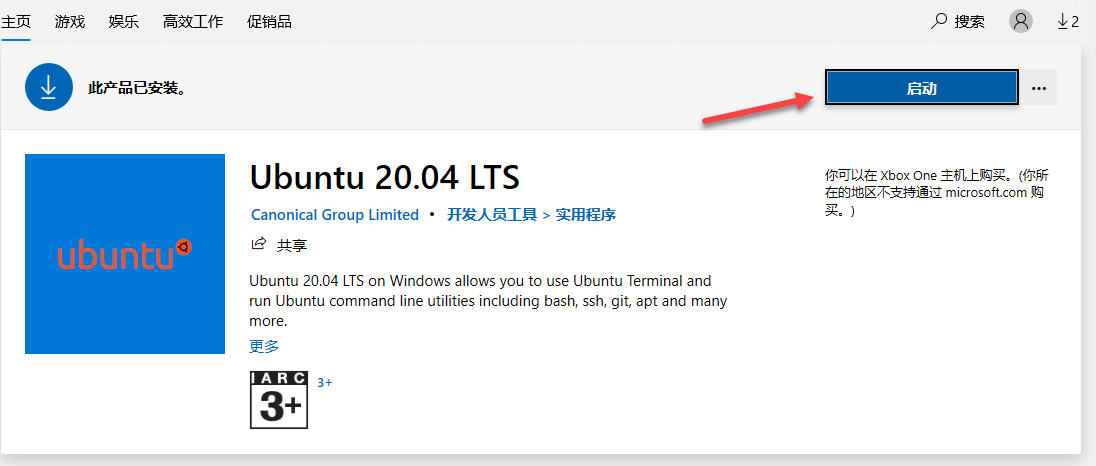Open the 实用程序 subcategory link
The height and width of the screenshot is (466, 1096).
[585, 215]
